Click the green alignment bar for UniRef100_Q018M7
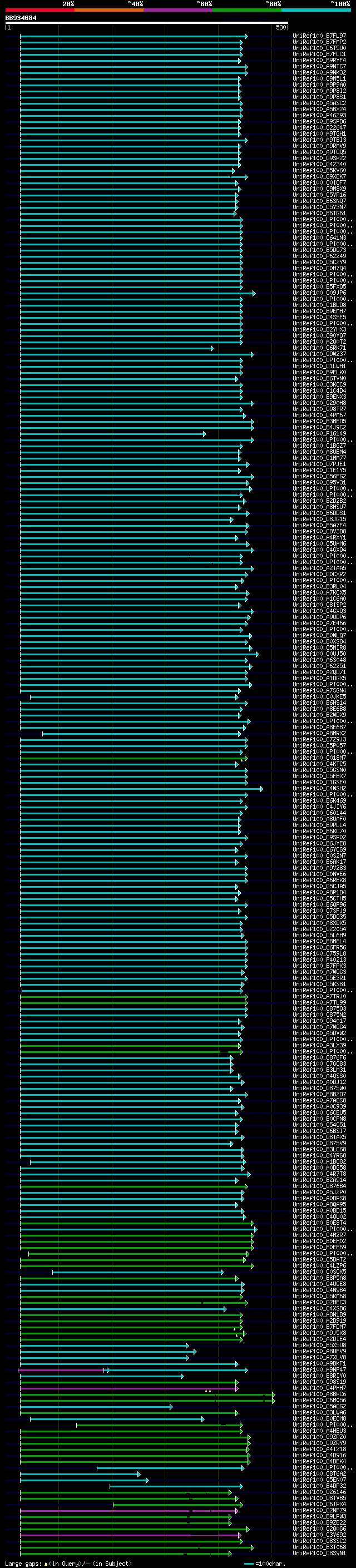 [133, 758]
